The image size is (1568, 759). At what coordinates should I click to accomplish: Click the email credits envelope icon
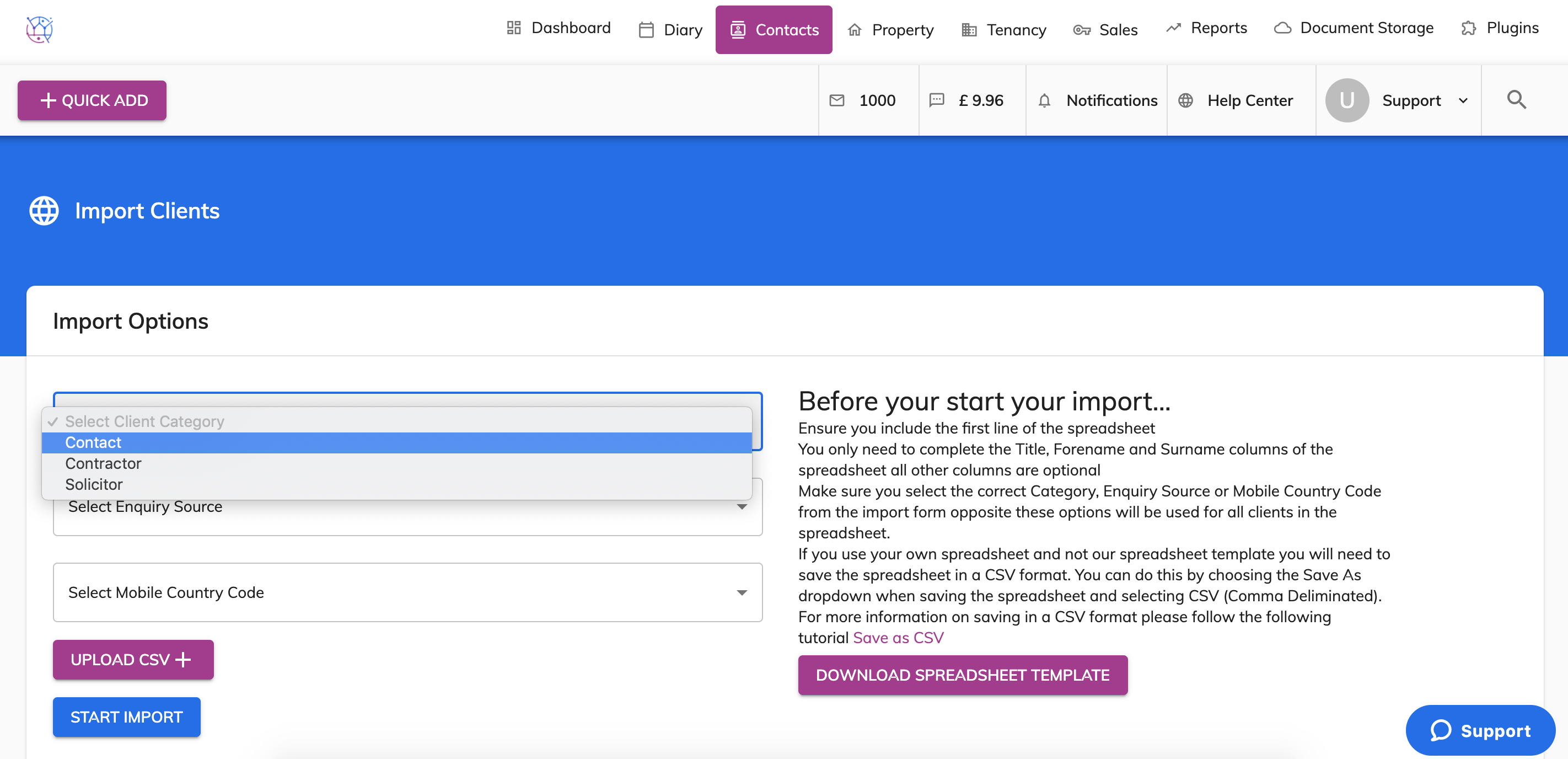coord(837,100)
